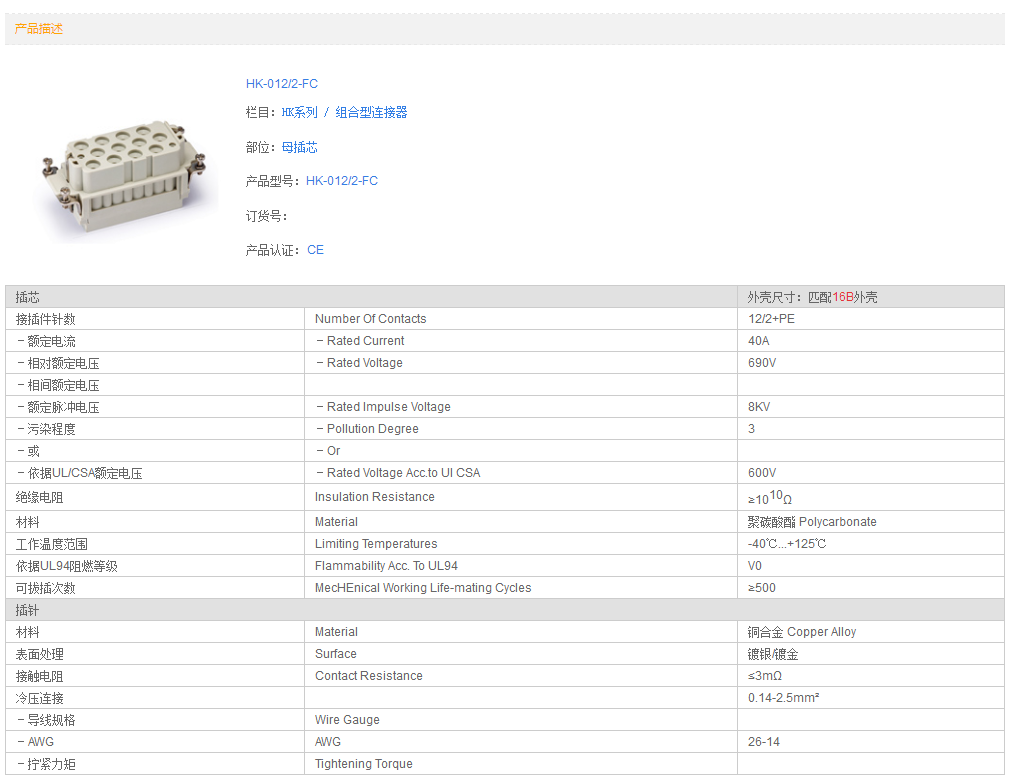Click the HK-012/2-FC product title link
The height and width of the screenshot is (782, 1011).
pyautogui.click(x=281, y=84)
